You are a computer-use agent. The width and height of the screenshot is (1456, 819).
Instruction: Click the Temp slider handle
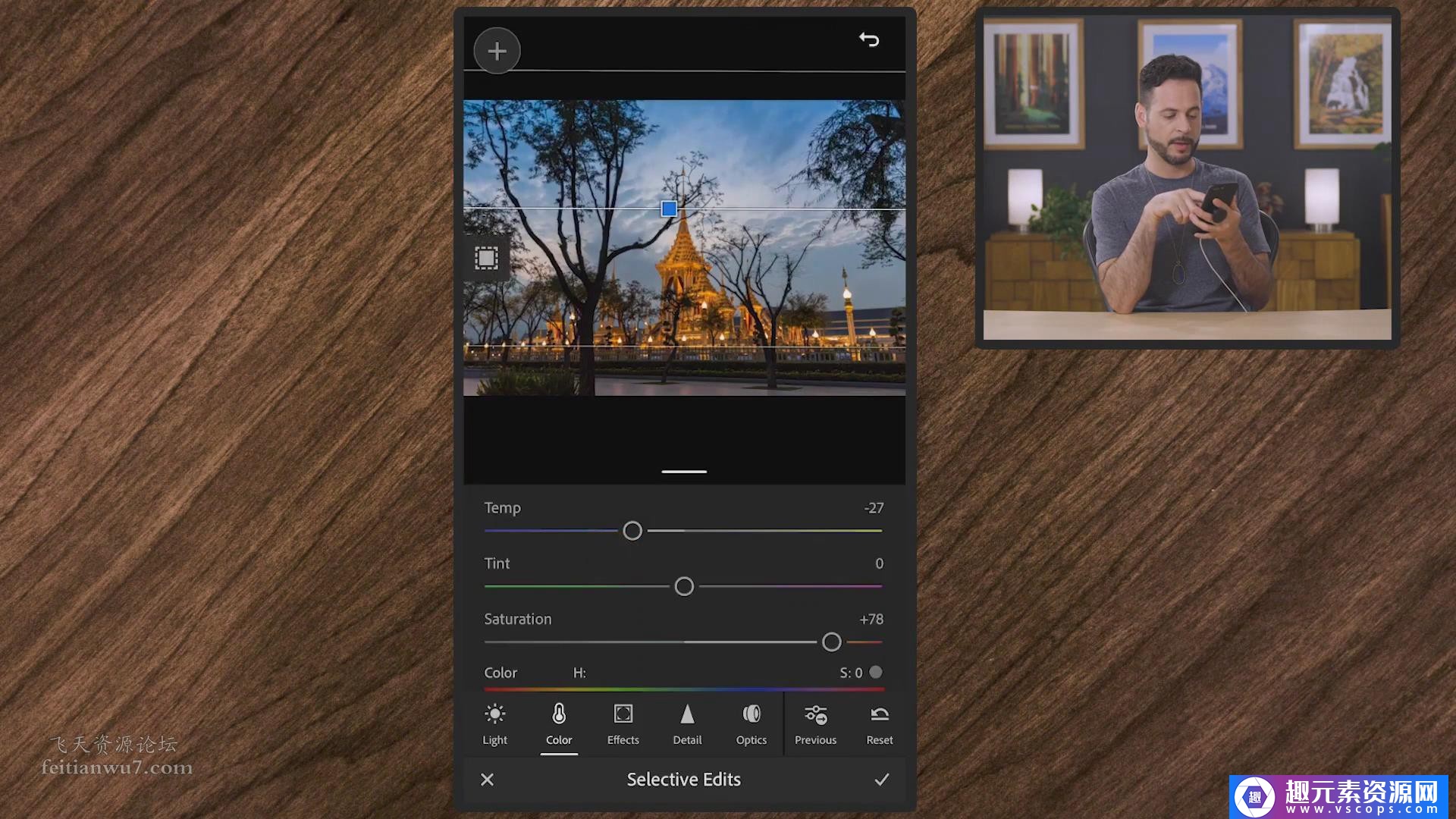click(x=632, y=531)
